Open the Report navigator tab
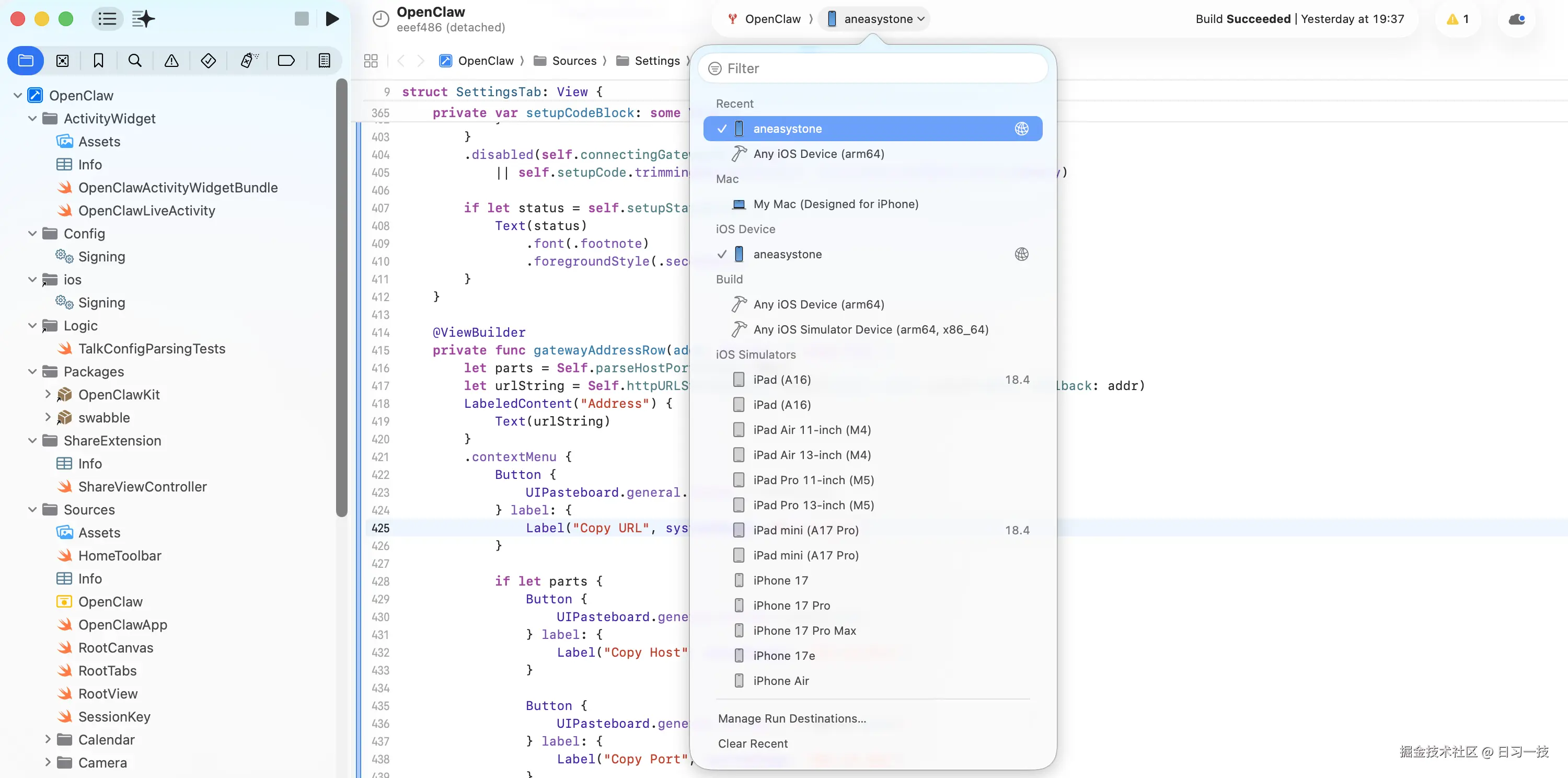Viewport: 1568px width, 778px height. point(325,60)
